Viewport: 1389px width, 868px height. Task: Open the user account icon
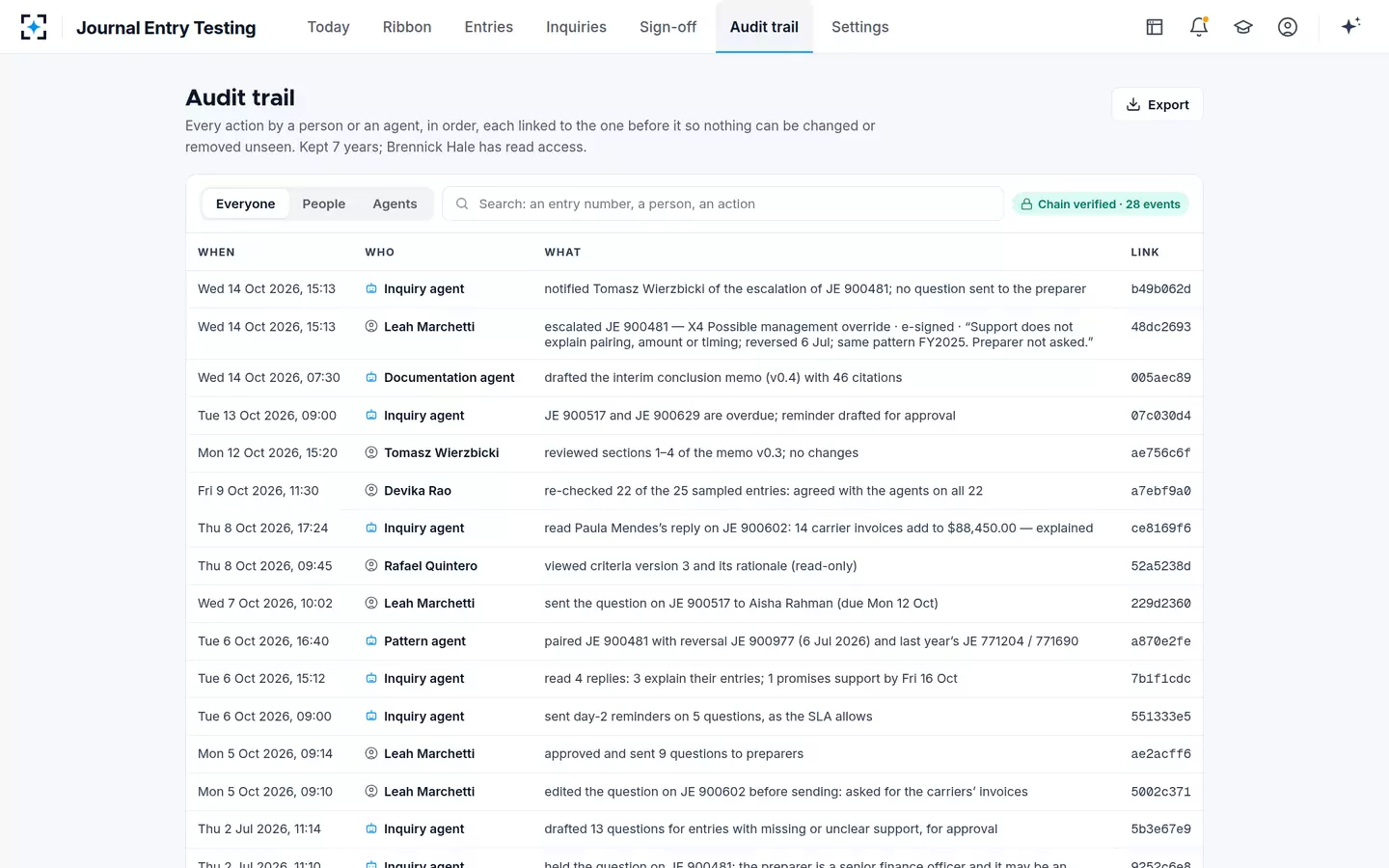[x=1288, y=27]
